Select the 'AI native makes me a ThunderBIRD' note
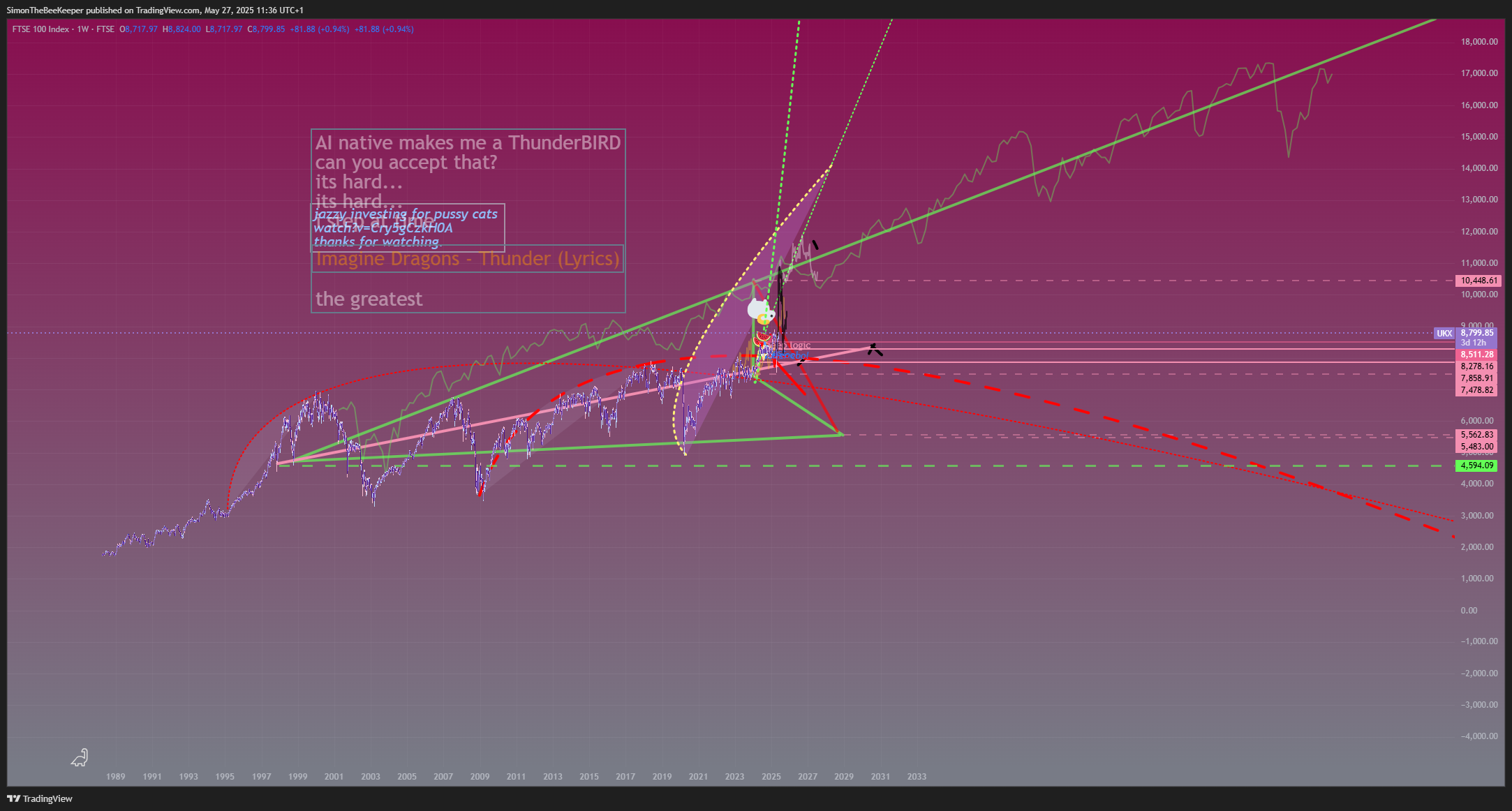Image resolution: width=1512 pixels, height=811 pixels. coord(468,142)
